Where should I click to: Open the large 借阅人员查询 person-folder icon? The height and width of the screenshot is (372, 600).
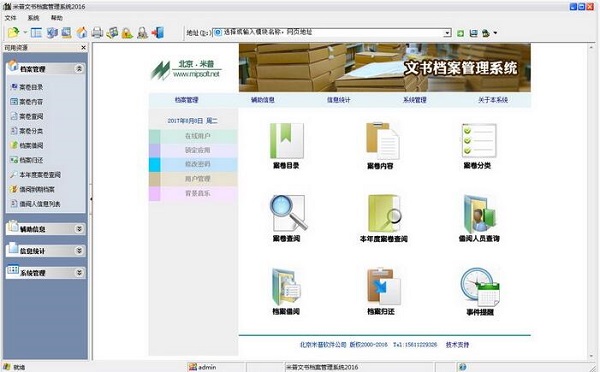click(479, 213)
